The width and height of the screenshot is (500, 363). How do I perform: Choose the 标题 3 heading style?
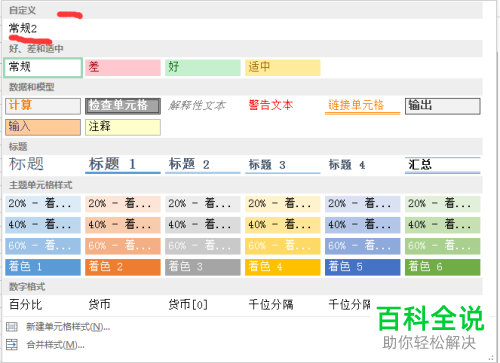click(283, 165)
